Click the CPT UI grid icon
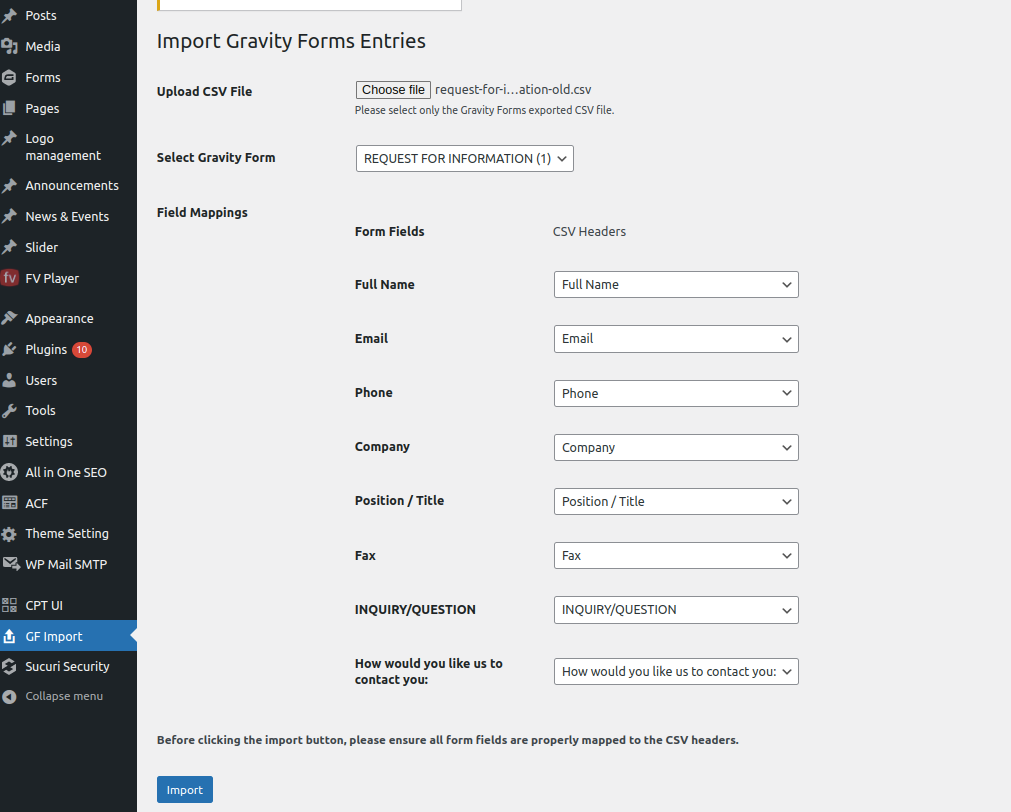1011x812 pixels. [x=9, y=605]
